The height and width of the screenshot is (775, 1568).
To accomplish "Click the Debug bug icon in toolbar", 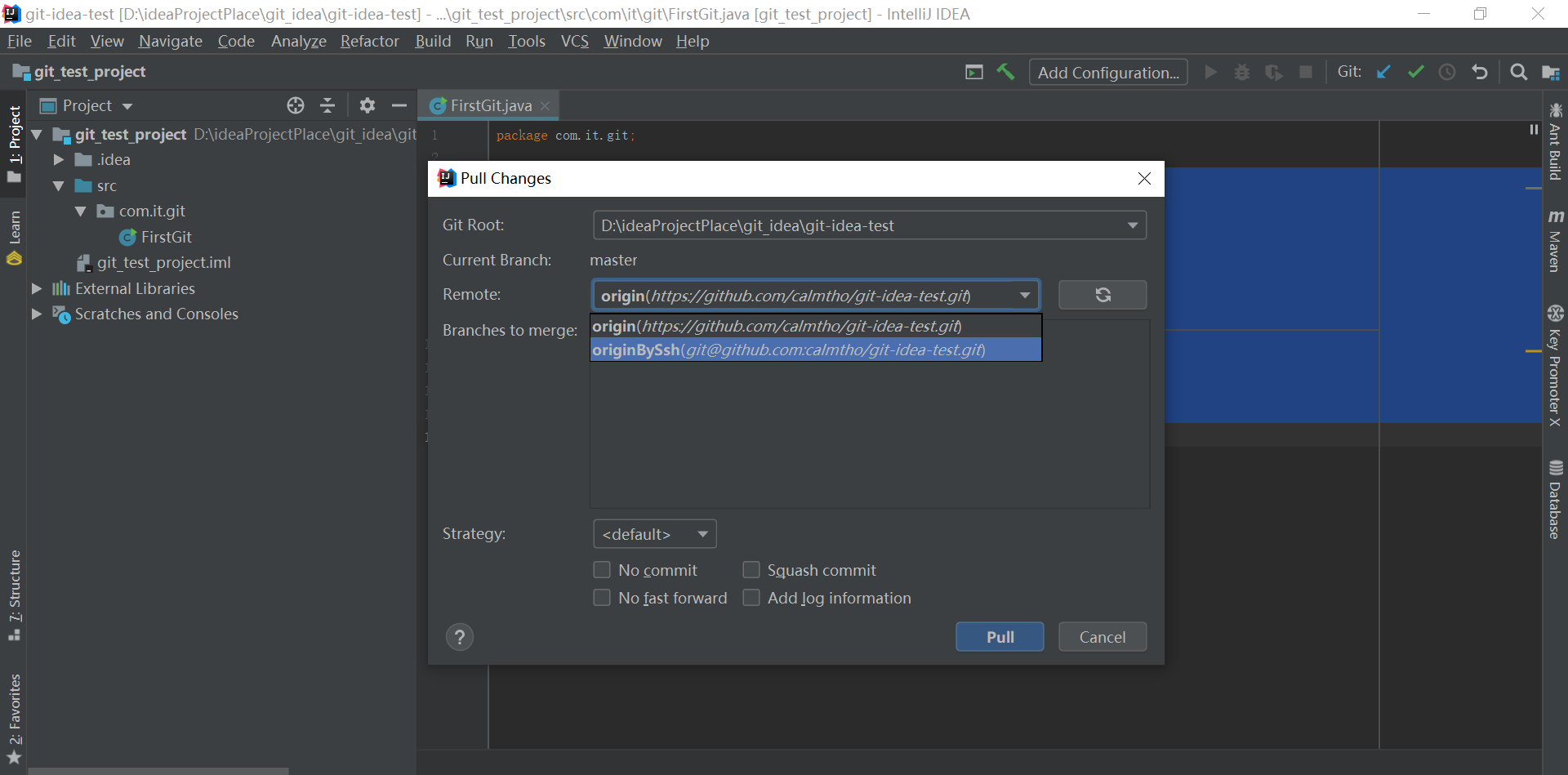I will coord(1242,72).
